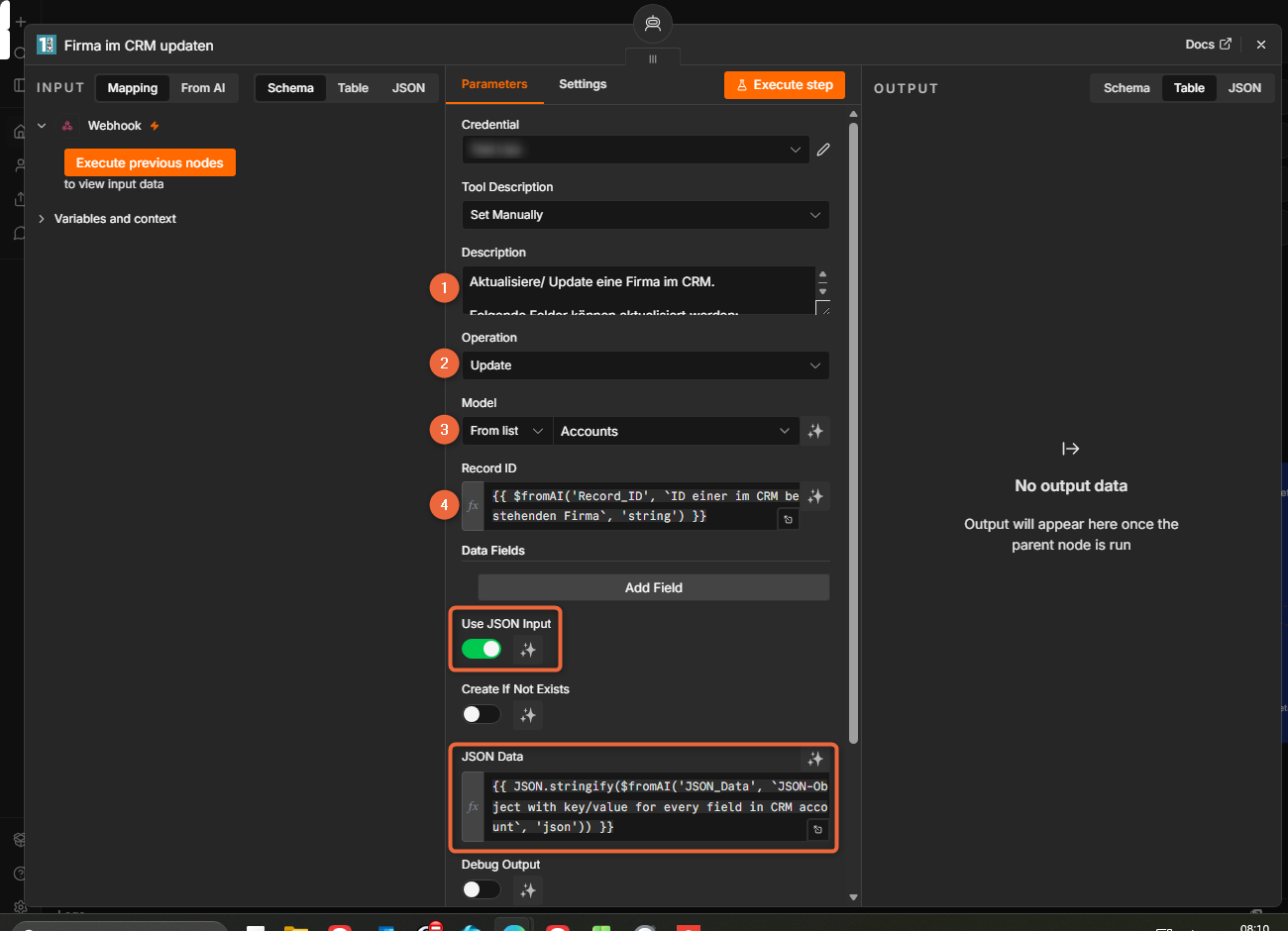Viewport: 1288px width, 931px height.
Task: Switch to the Settings tab
Action: coord(583,84)
